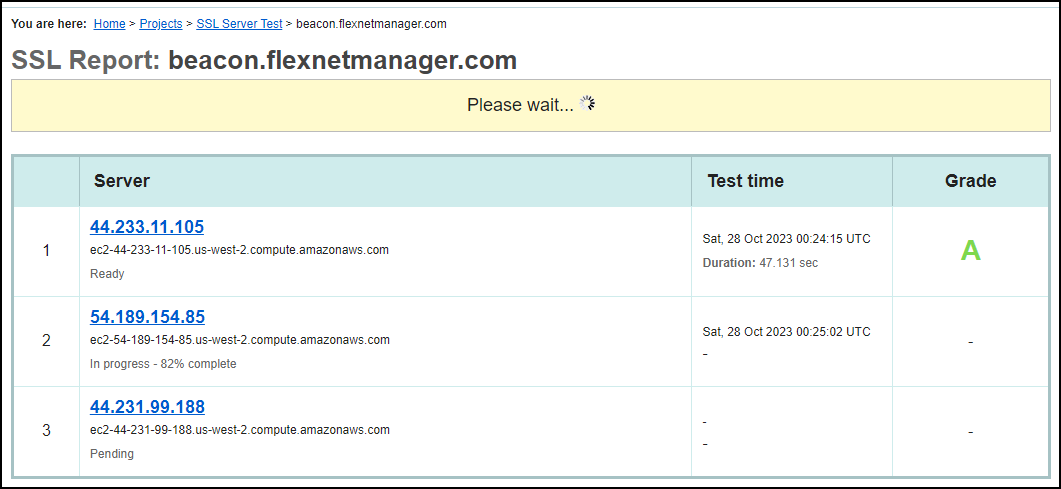Click the loading spinner beside Please wait
The width and height of the screenshot is (1061, 489).
pos(587,103)
